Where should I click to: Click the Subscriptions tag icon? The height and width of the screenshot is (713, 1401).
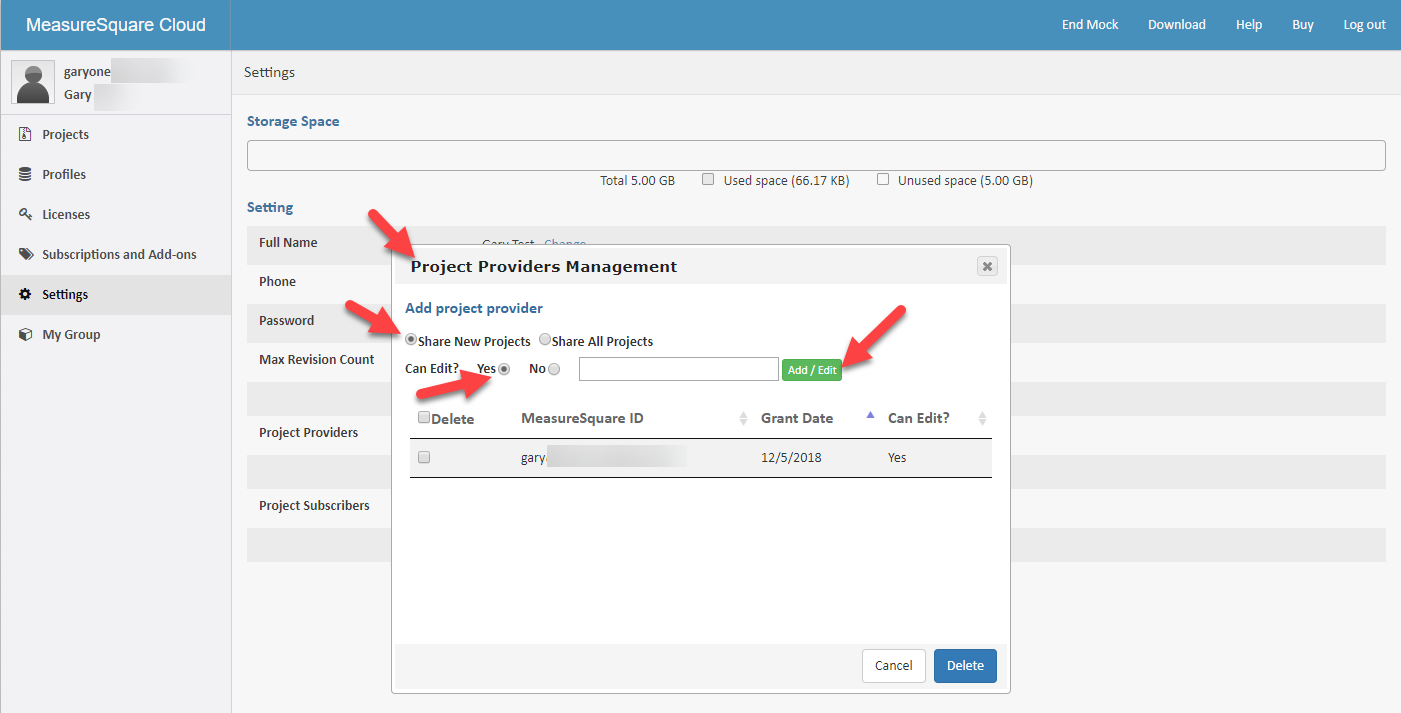tap(25, 255)
